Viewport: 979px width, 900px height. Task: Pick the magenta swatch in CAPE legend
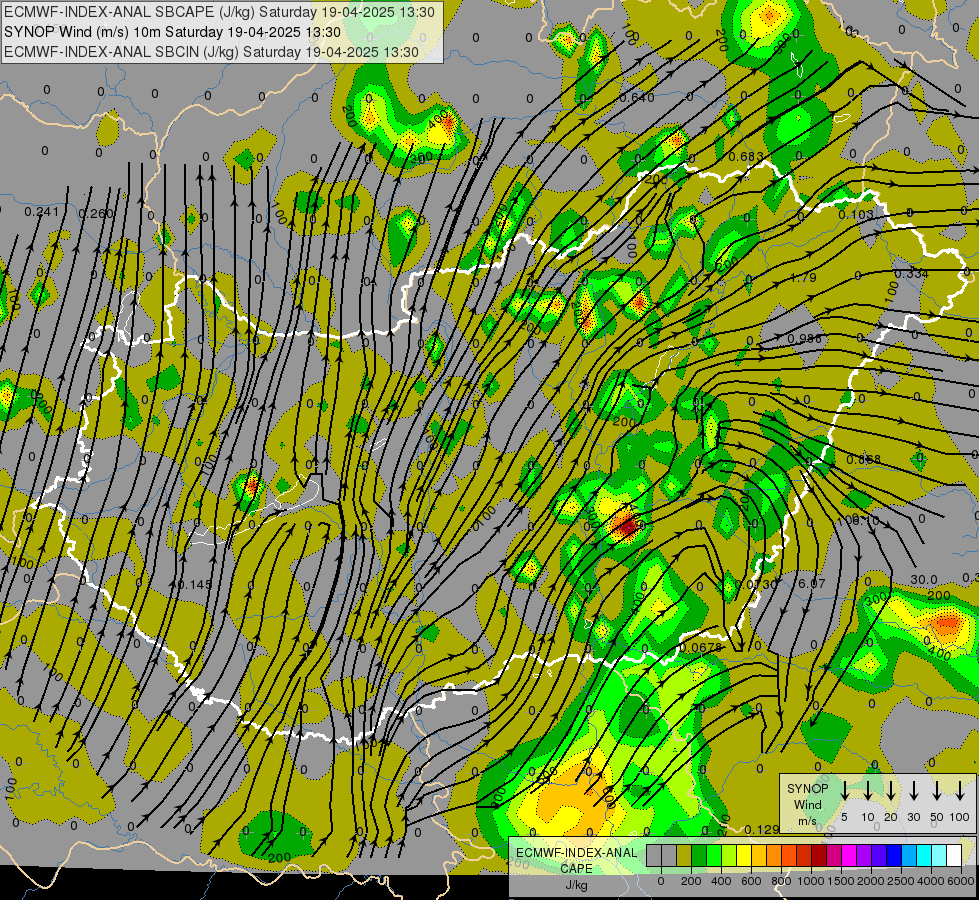(x=849, y=855)
